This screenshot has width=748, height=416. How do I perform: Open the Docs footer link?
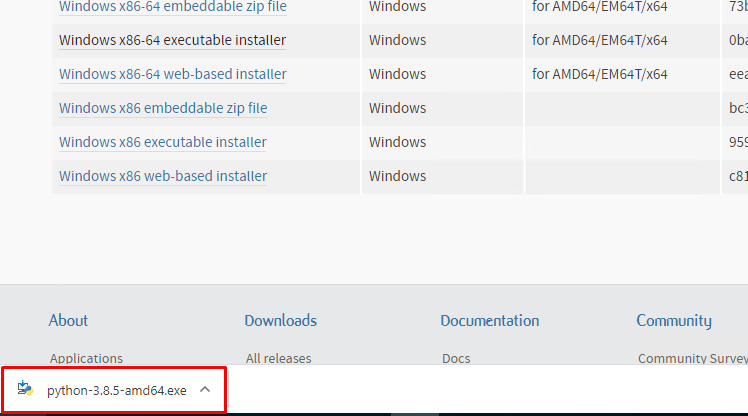[x=456, y=358]
